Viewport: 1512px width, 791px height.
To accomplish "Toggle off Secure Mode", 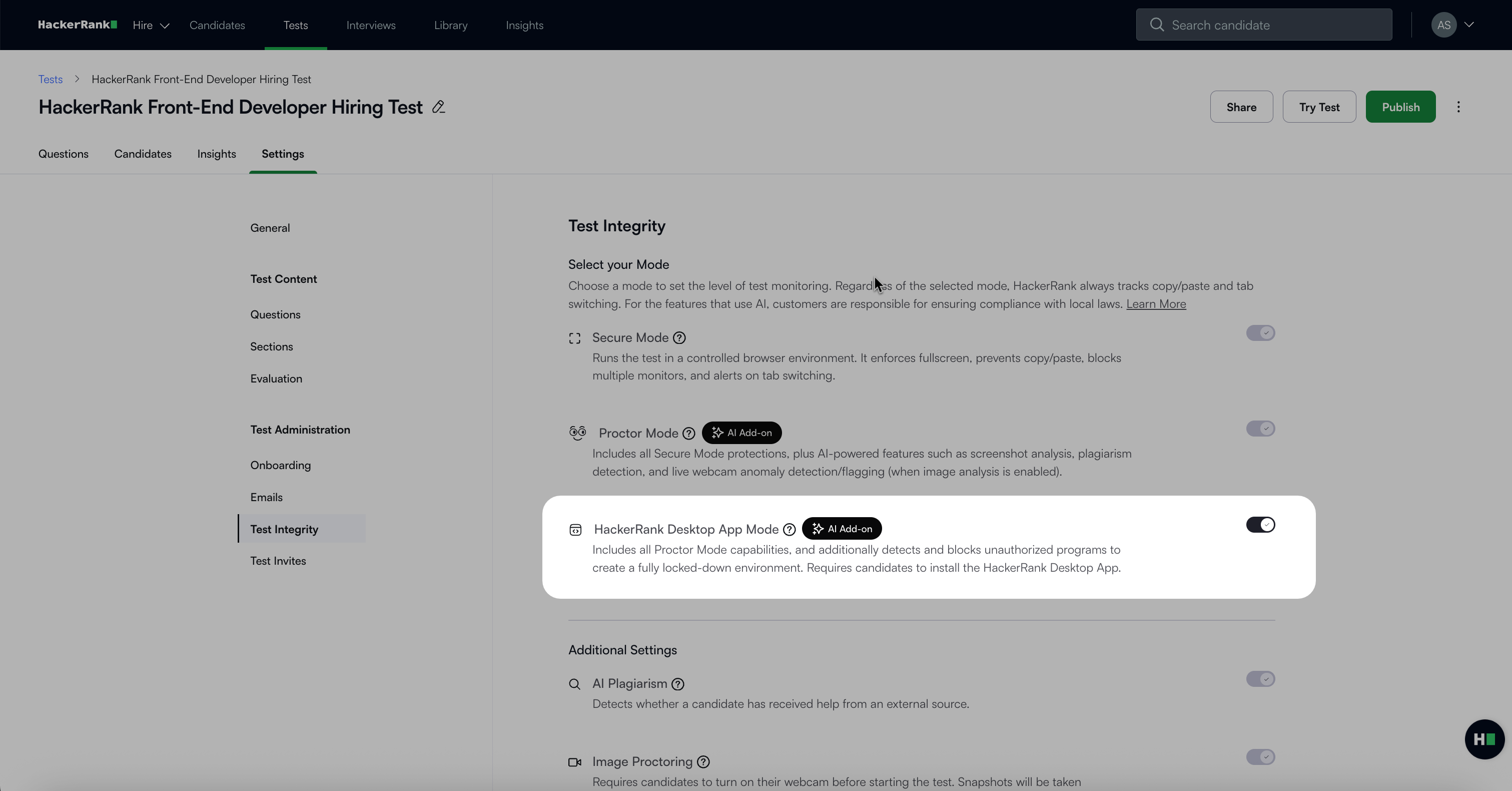I will 1260,333.
